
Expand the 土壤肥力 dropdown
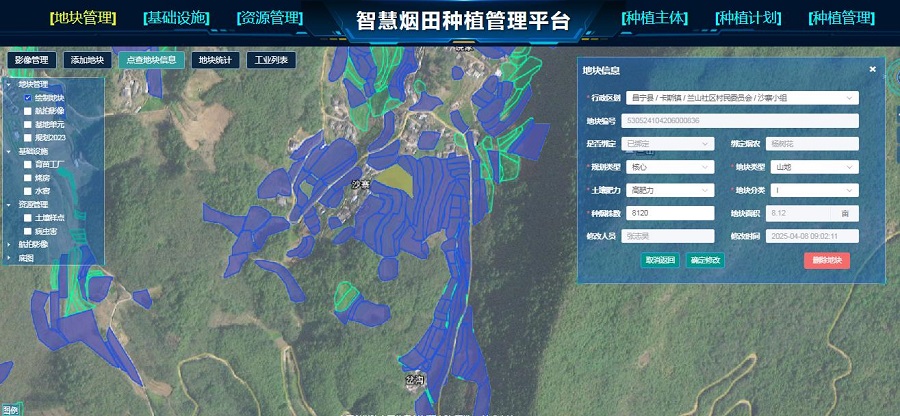[669, 190]
